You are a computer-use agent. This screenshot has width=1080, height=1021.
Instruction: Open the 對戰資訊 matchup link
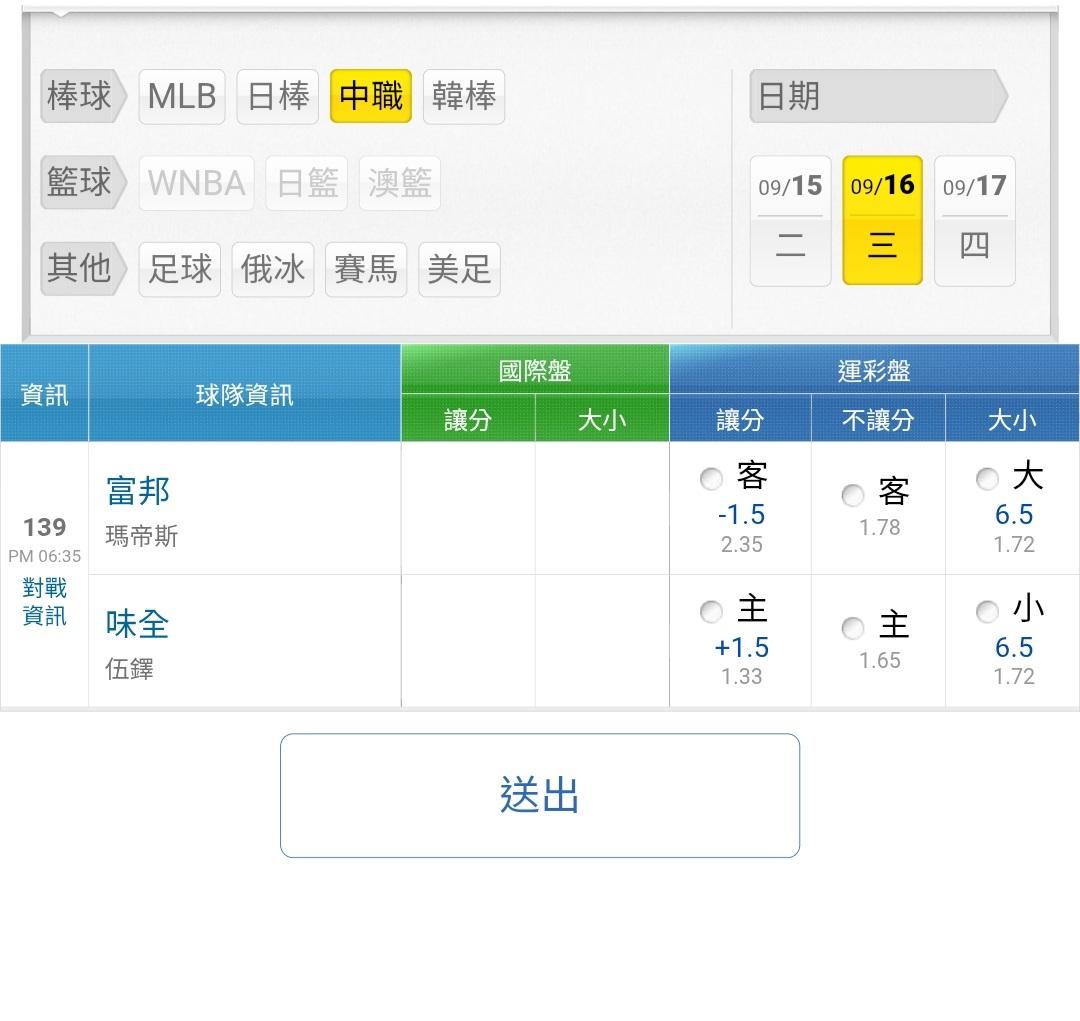click(45, 602)
